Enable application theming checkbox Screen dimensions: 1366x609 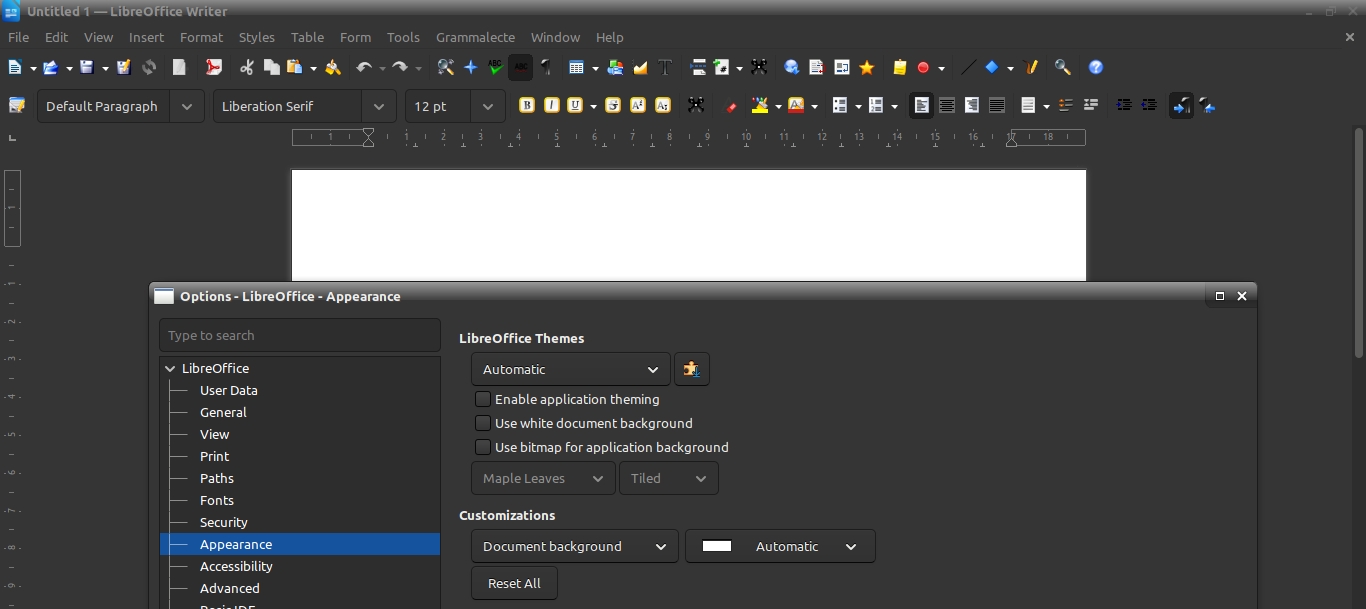point(483,399)
